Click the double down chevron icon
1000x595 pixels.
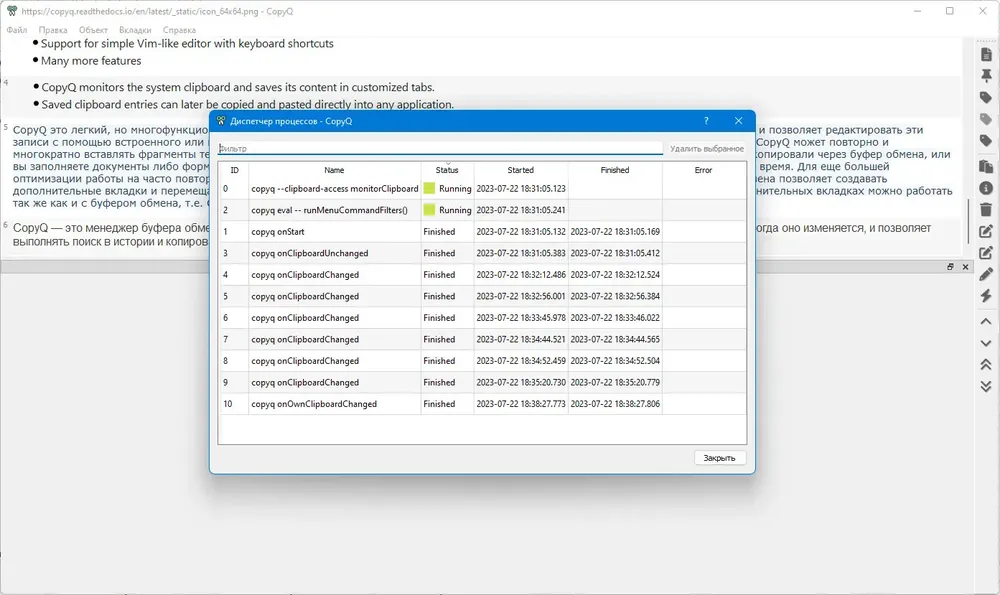pos(986,386)
